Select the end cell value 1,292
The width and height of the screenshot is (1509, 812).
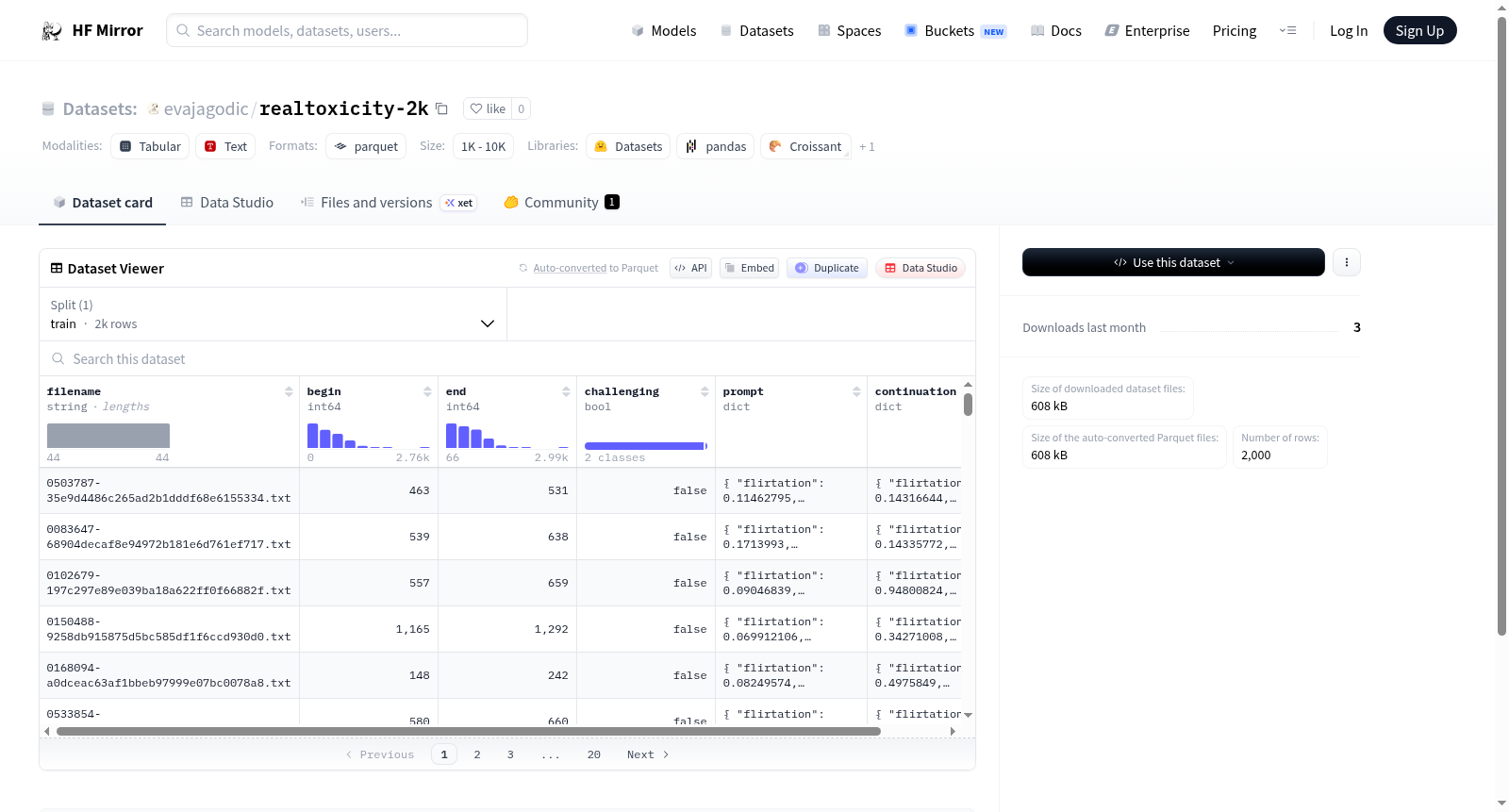pyautogui.click(x=552, y=629)
